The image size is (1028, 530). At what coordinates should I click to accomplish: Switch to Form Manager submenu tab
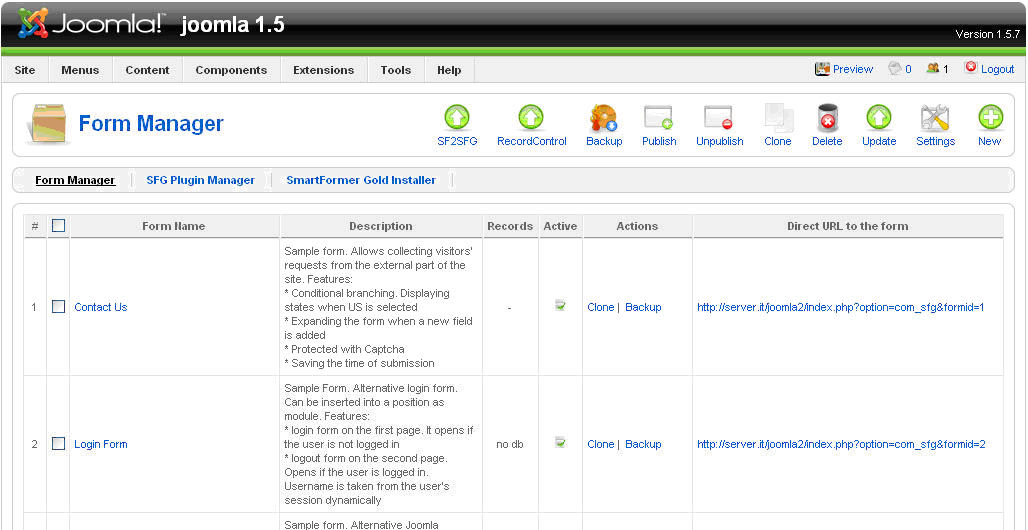pyautogui.click(x=75, y=180)
